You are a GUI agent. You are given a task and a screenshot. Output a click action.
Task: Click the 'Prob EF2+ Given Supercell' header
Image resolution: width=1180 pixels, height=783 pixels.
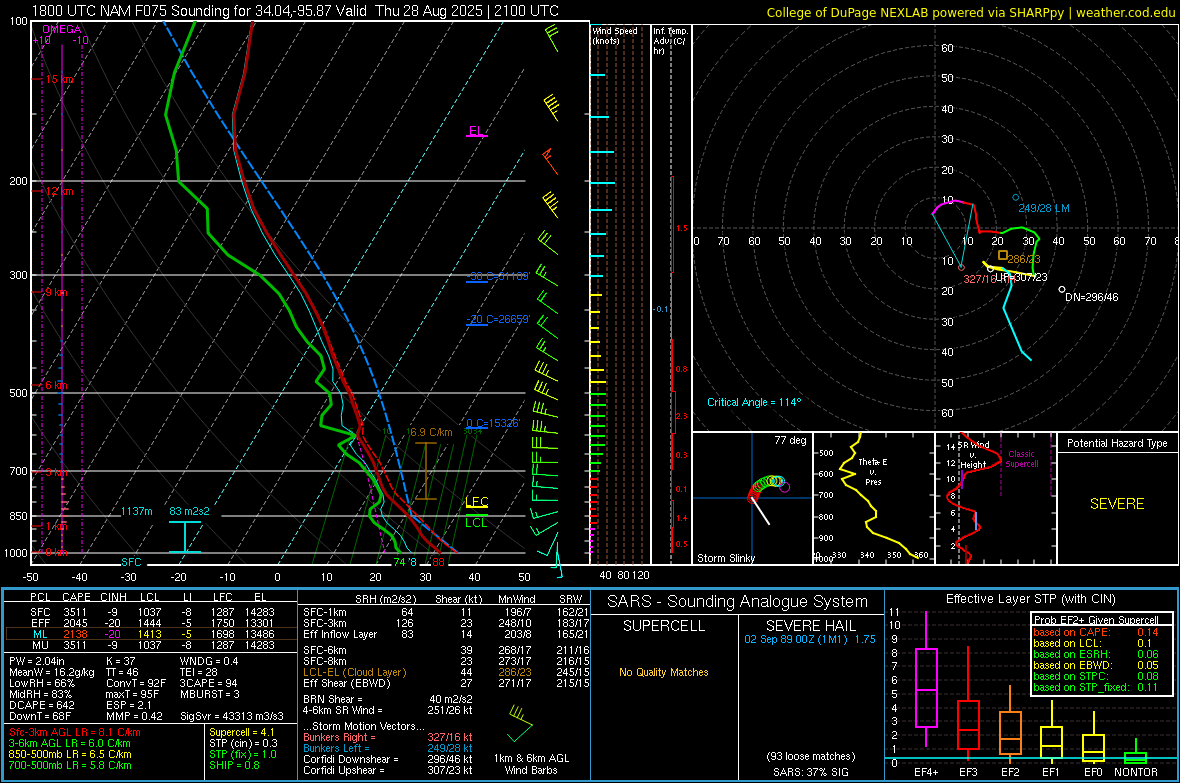(1096, 620)
